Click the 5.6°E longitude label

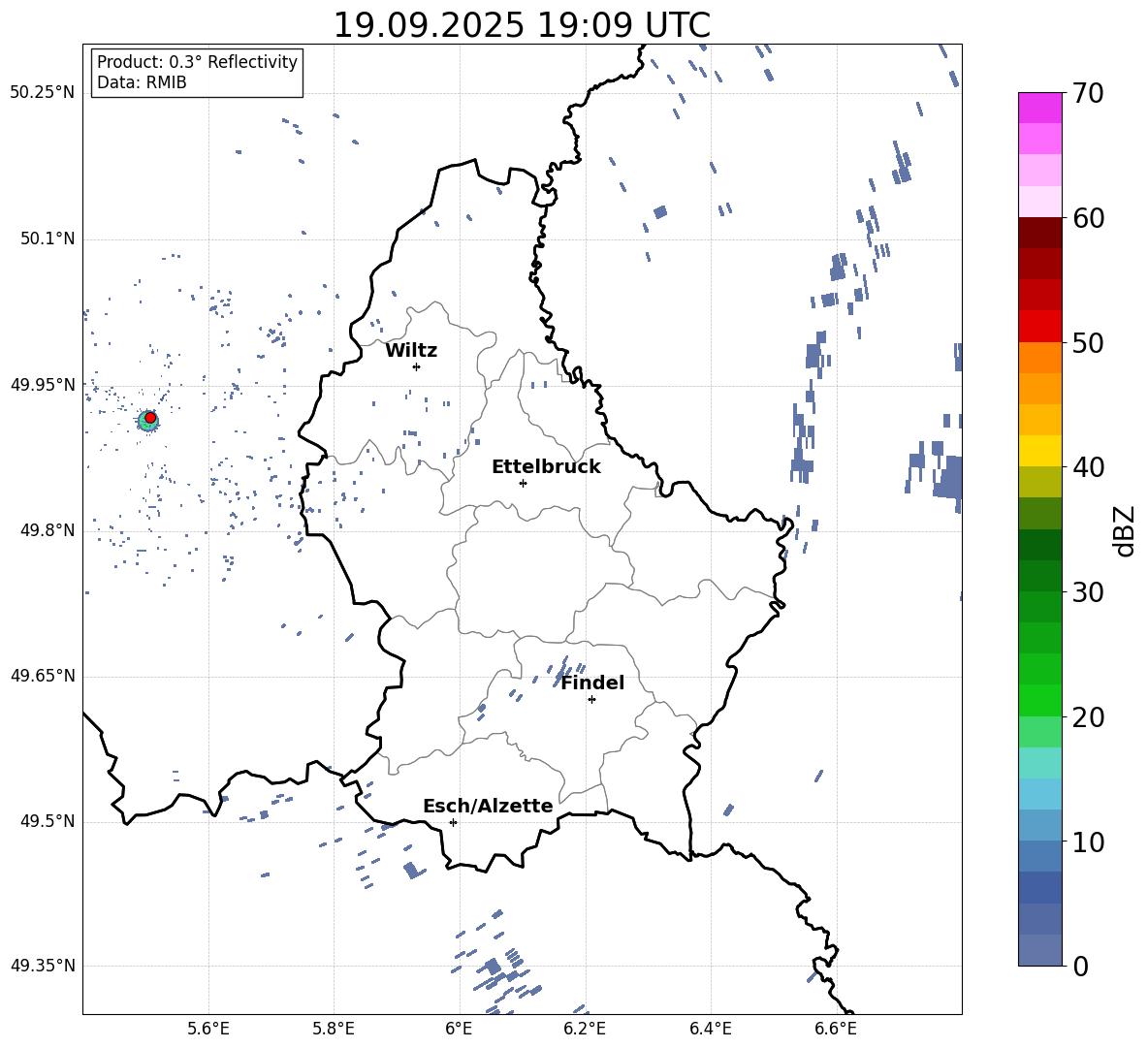tap(208, 1029)
